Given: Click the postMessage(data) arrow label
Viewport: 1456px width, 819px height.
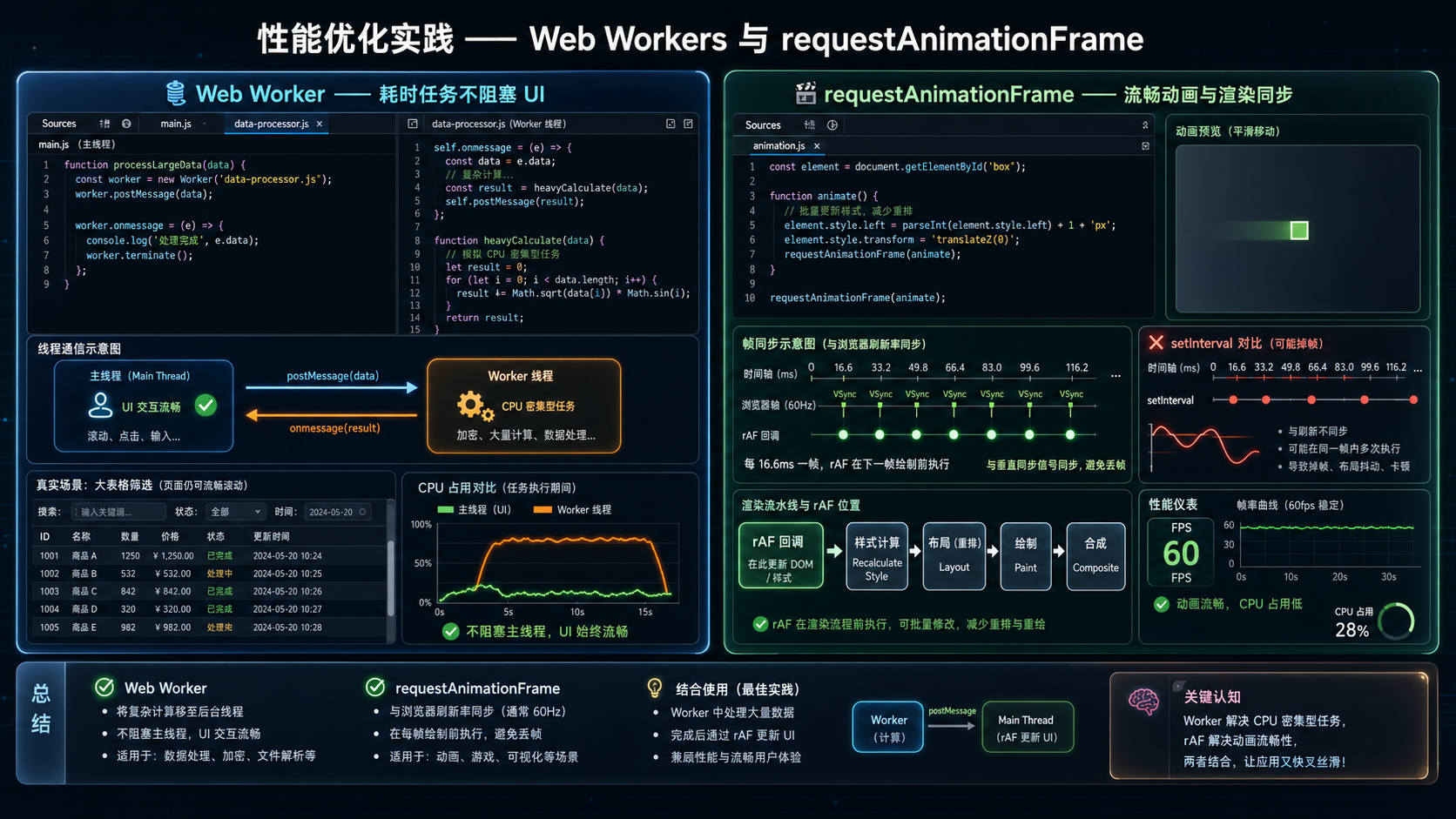Looking at the screenshot, I should pyautogui.click(x=333, y=376).
